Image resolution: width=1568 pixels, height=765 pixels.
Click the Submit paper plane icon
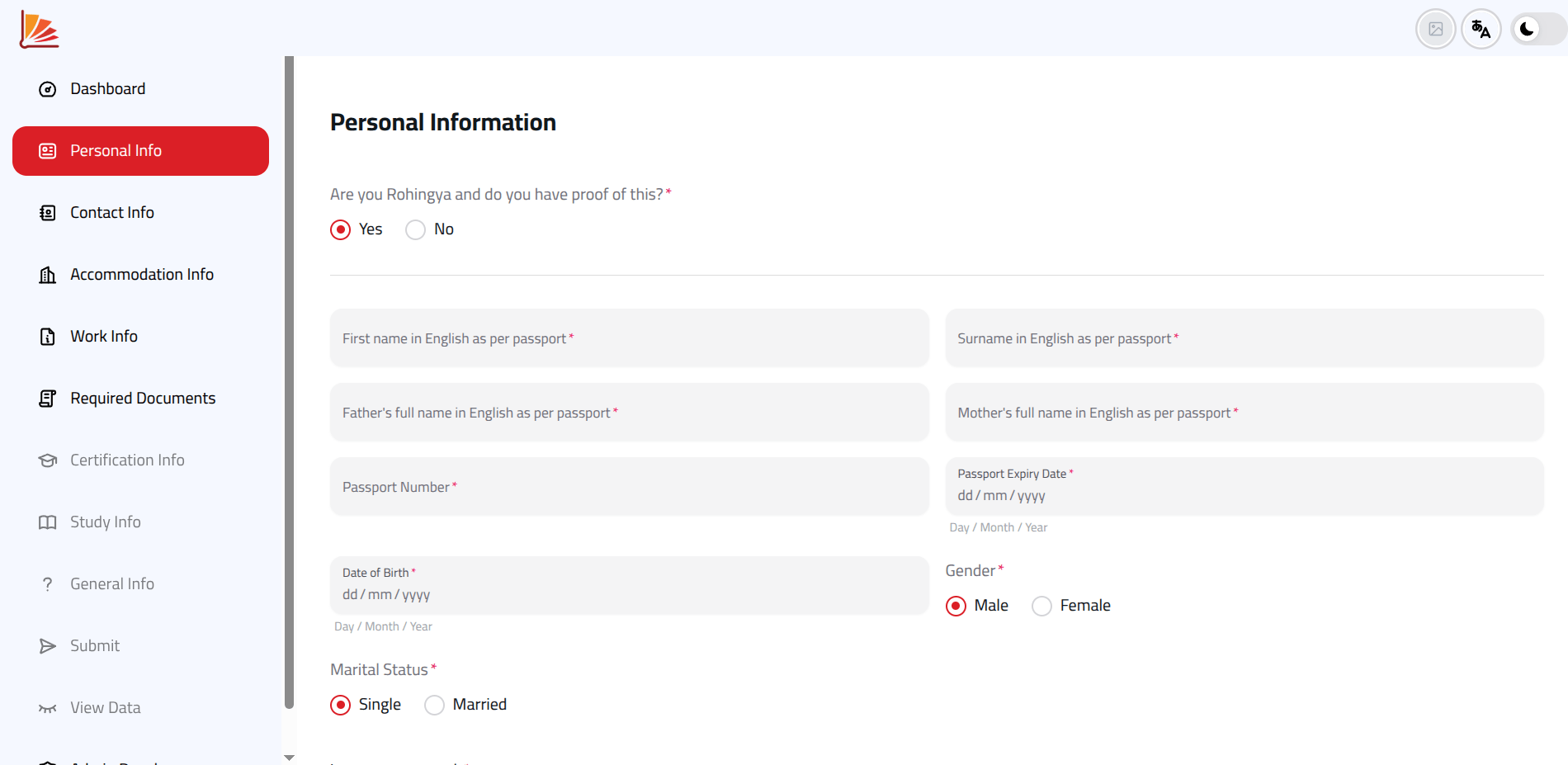click(x=48, y=646)
